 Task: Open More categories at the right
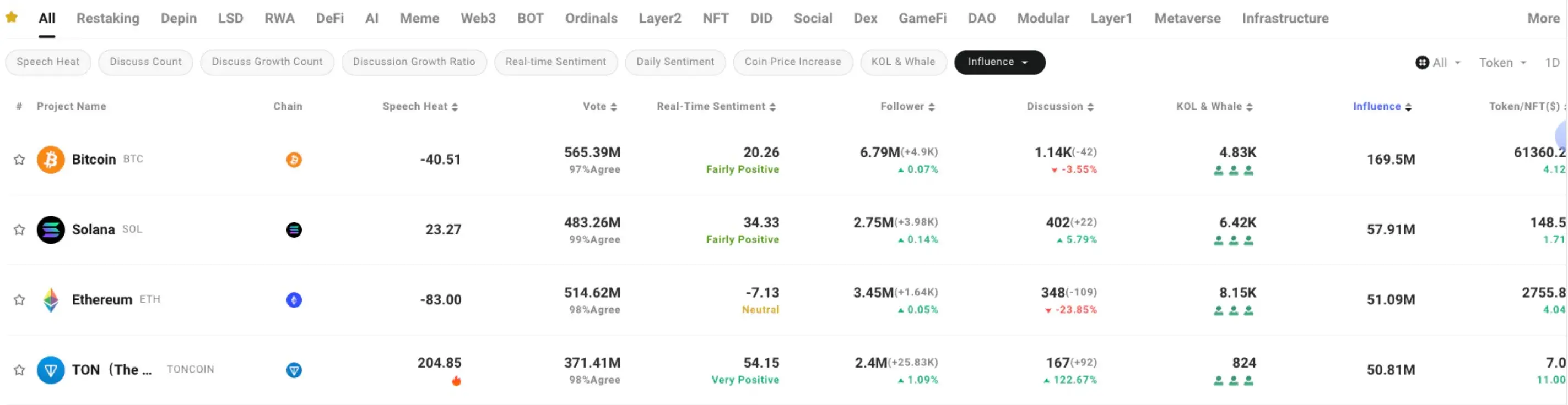pyautogui.click(x=1543, y=18)
